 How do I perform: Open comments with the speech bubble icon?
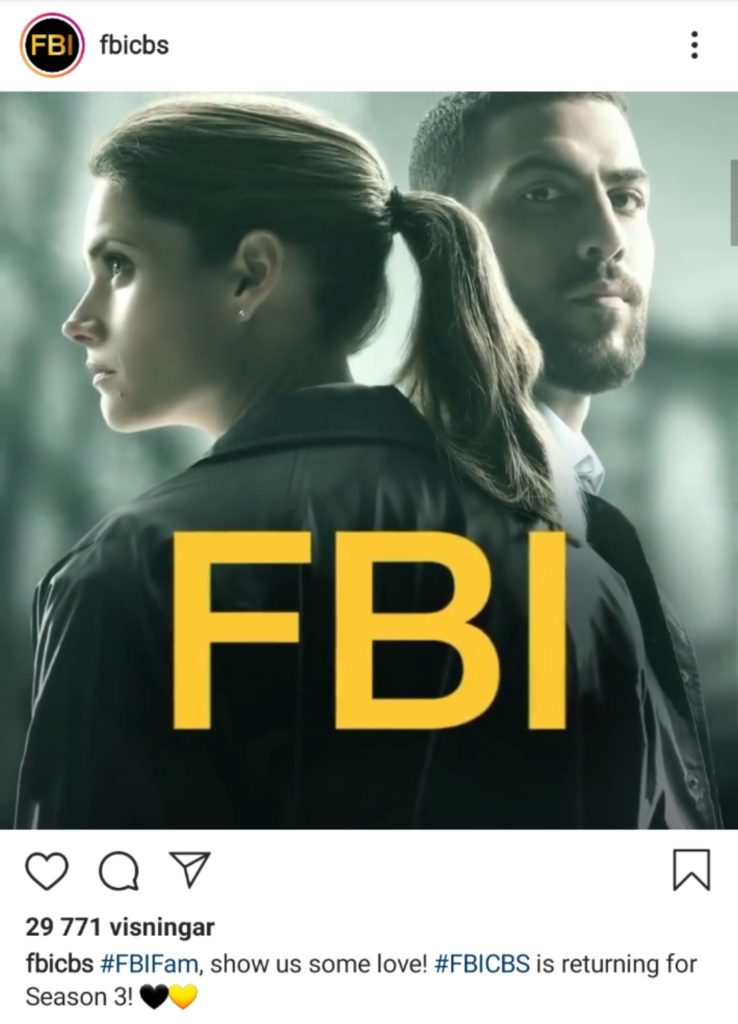[119, 872]
